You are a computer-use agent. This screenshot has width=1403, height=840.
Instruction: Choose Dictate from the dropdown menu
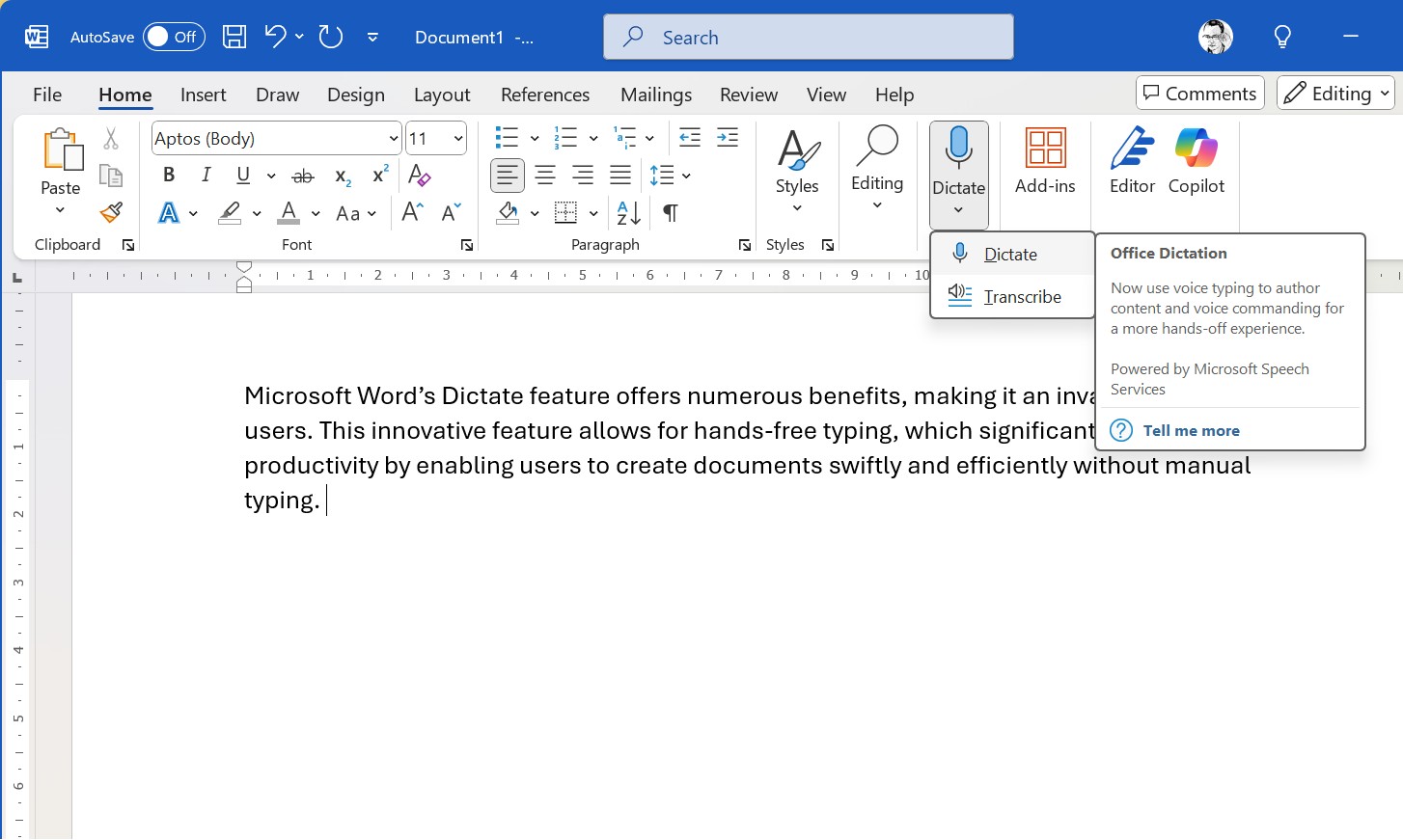click(x=1012, y=255)
